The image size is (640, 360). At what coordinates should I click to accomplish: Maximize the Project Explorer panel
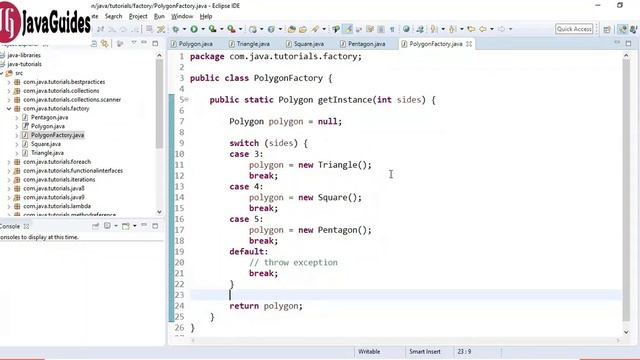click(x=155, y=43)
